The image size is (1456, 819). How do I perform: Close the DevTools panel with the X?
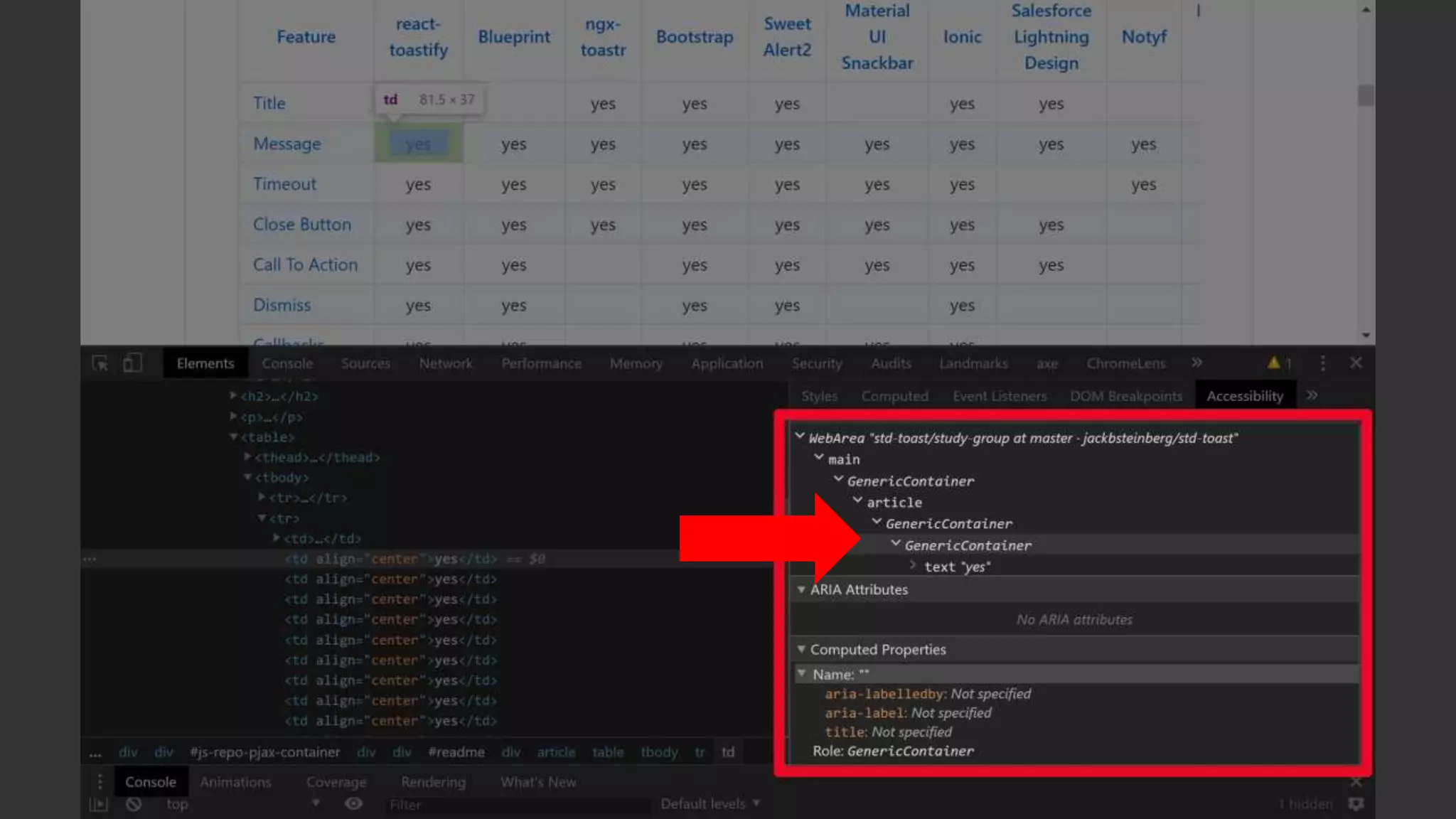(x=1356, y=363)
